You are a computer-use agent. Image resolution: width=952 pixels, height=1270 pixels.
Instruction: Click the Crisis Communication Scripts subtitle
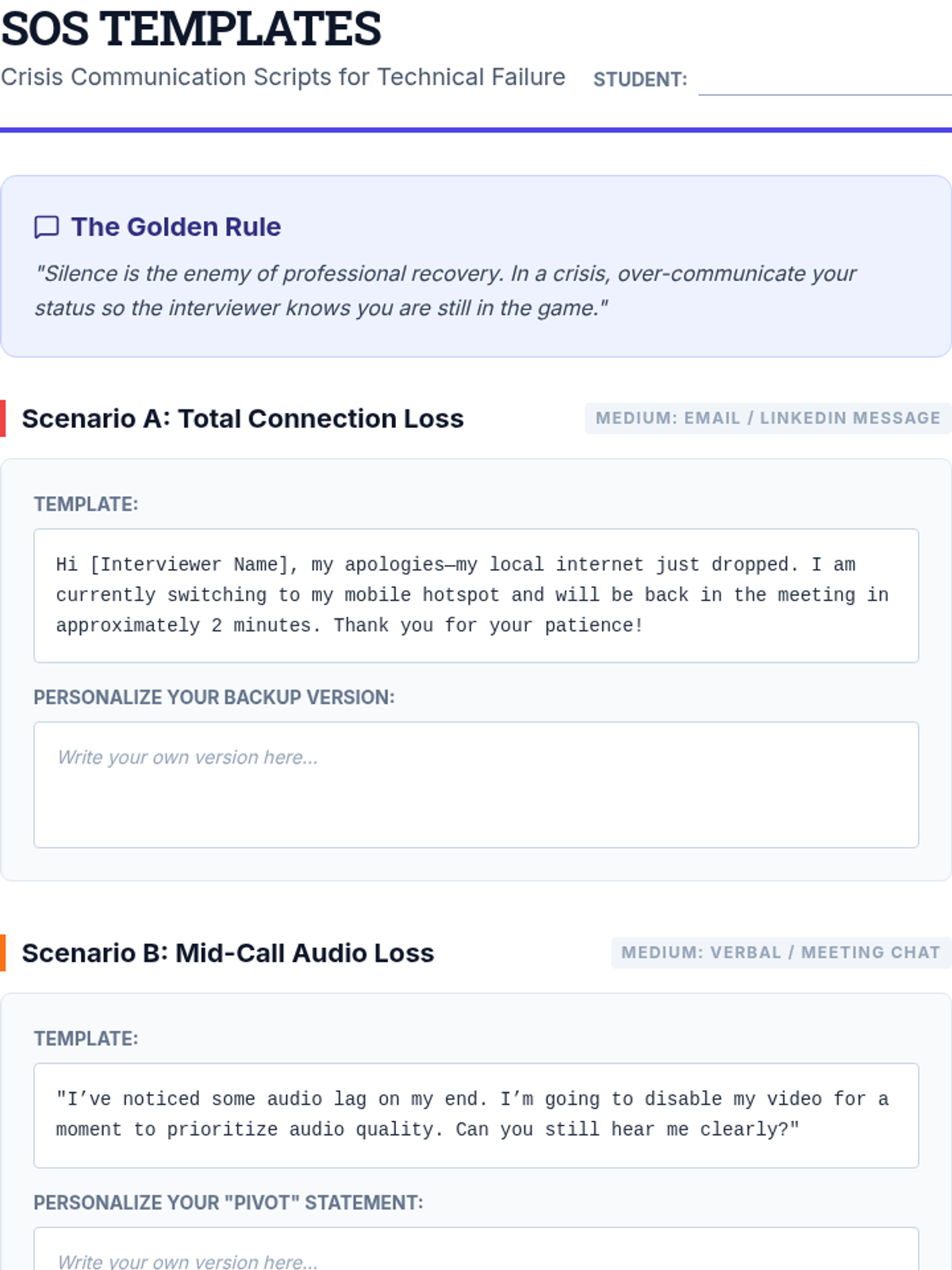pos(283,77)
